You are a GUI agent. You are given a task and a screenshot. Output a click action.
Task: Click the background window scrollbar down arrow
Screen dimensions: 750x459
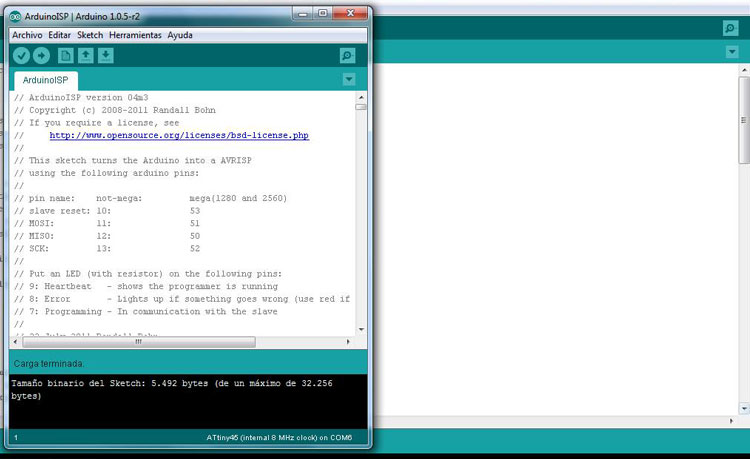coord(744,409)
